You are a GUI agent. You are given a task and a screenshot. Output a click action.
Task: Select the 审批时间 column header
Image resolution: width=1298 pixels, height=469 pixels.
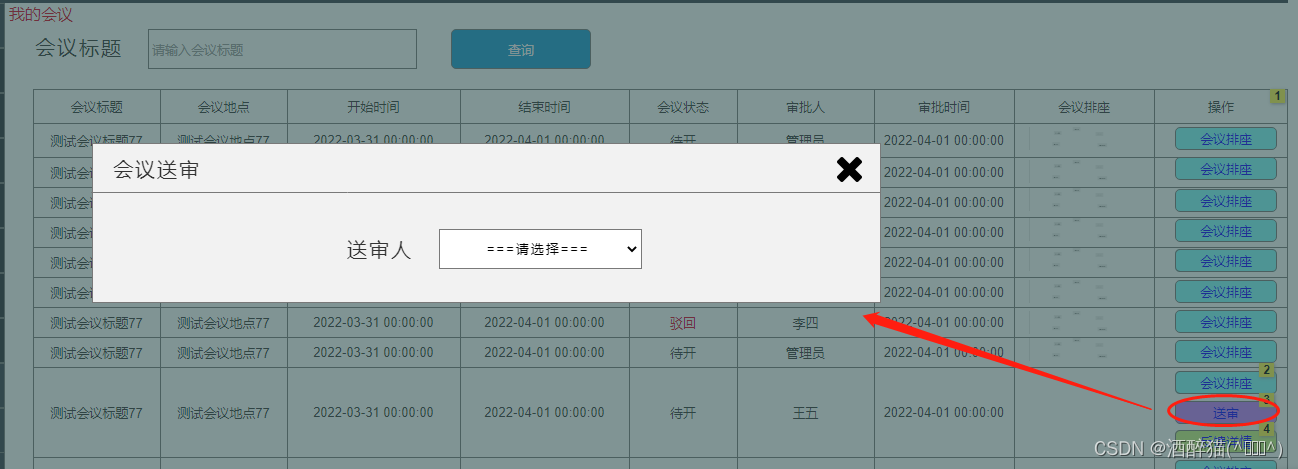[x=944, y=107]
